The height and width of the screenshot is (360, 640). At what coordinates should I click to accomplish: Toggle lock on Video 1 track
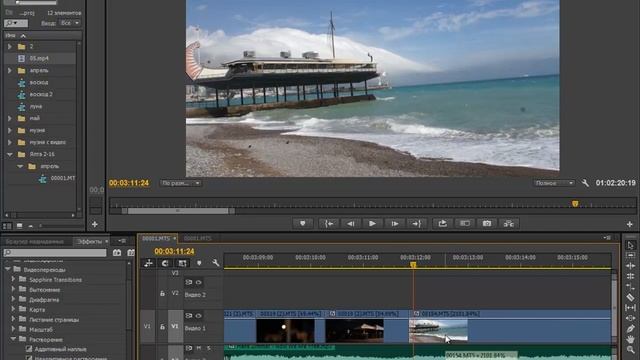[162, 327]
